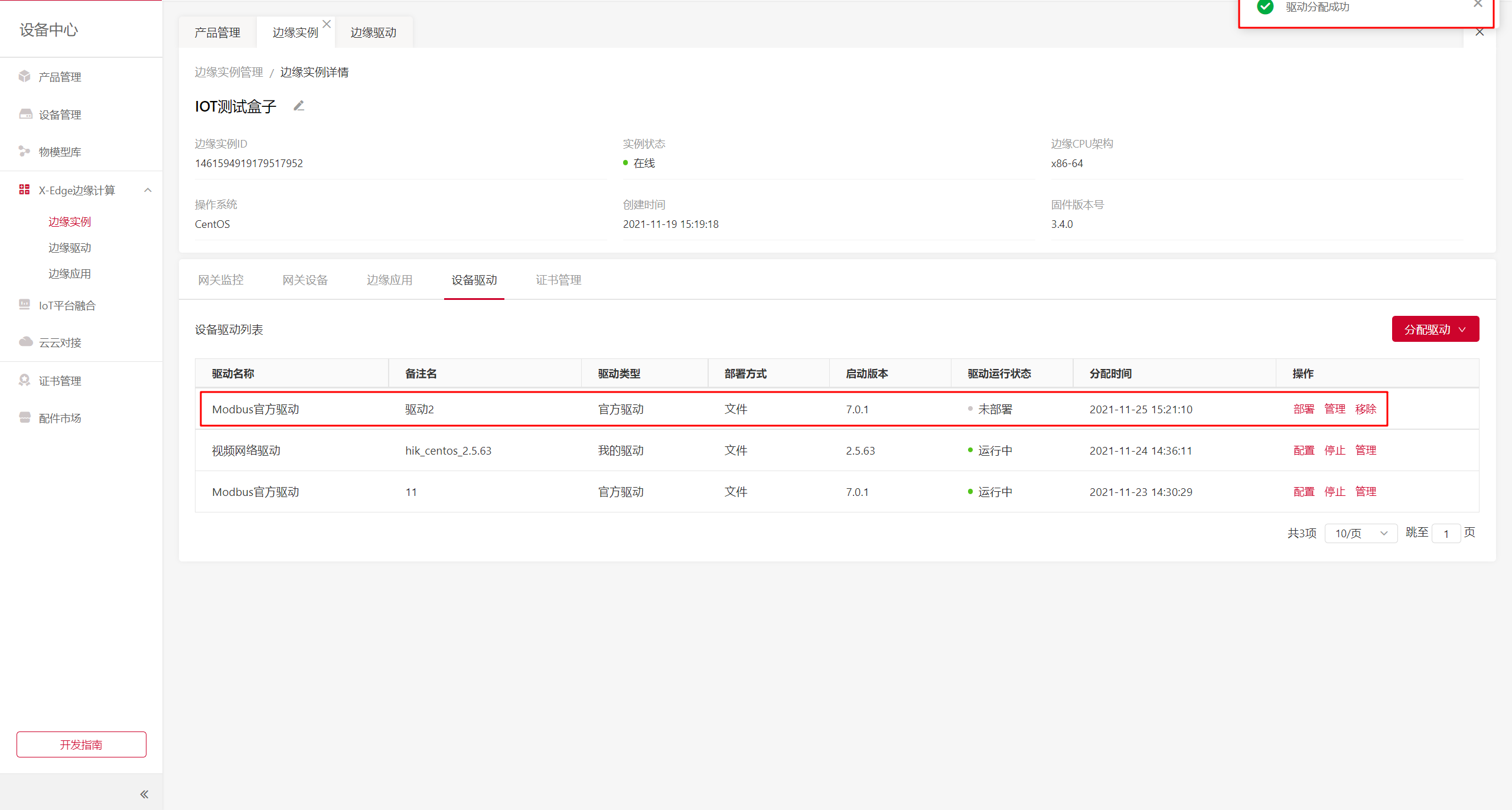Click the 设备管理 icon in the sidebar
Screen dimensions: 1512x810
click(x=25, y=114)
